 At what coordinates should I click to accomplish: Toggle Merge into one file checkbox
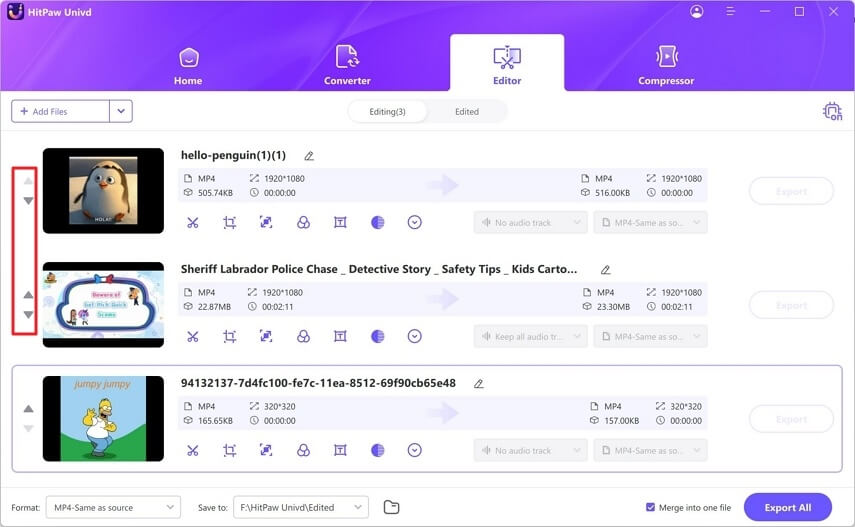tap(650, 507)
